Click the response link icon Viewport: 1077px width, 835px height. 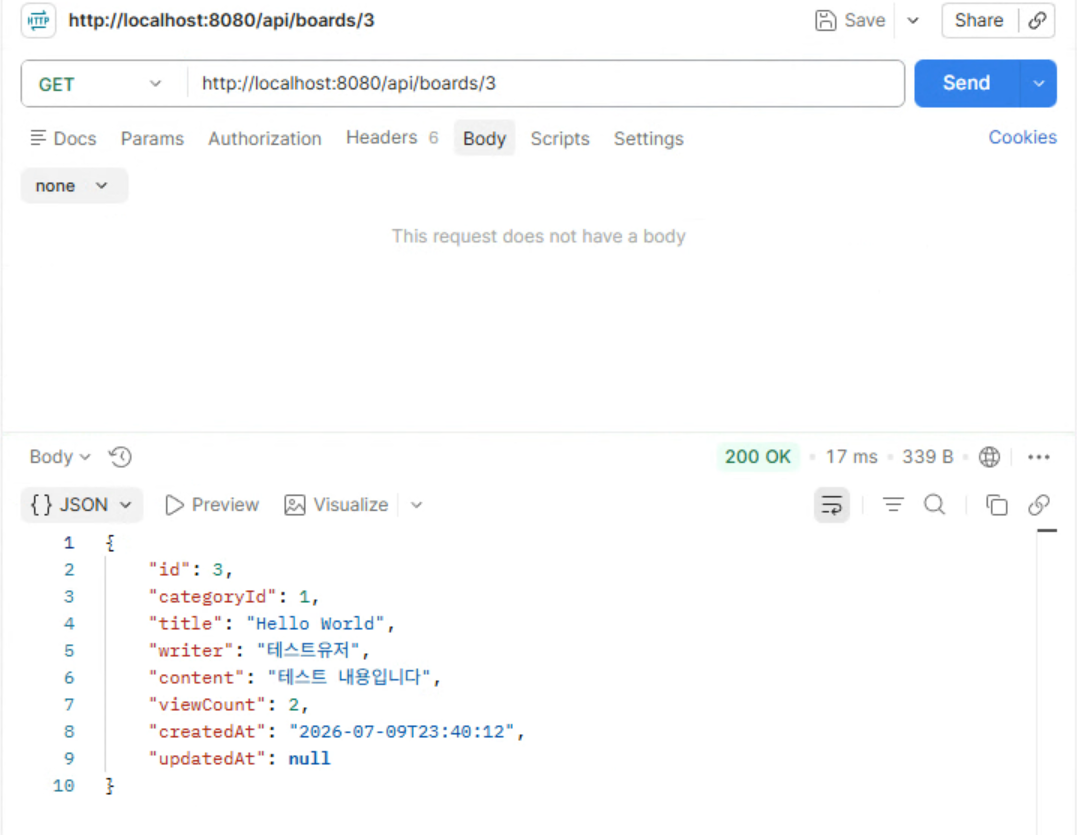(1039, 505)
